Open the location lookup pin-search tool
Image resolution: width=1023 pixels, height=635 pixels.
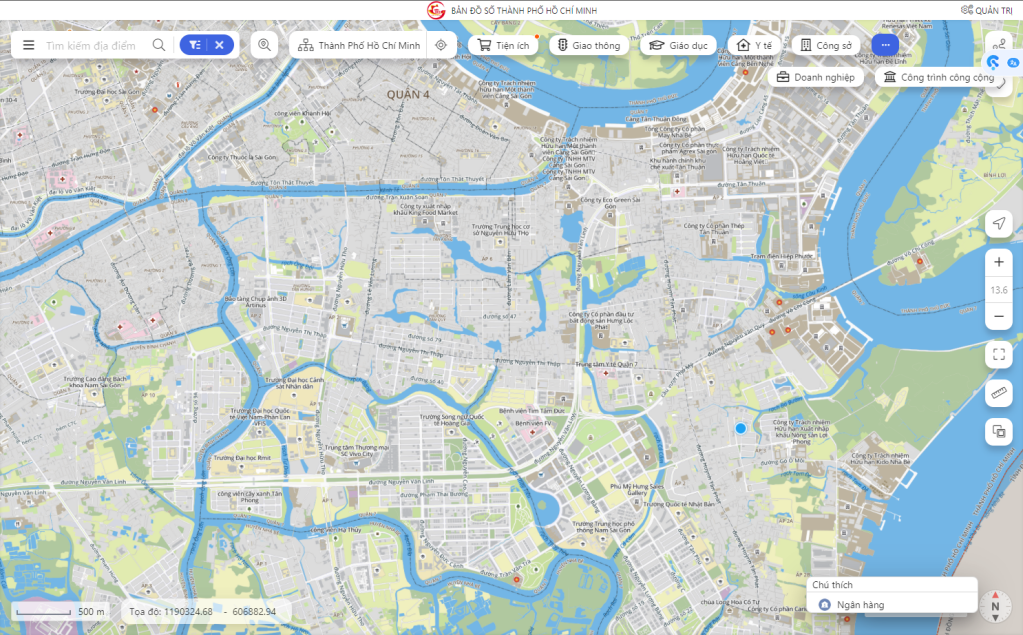click(x=264, y=45)
